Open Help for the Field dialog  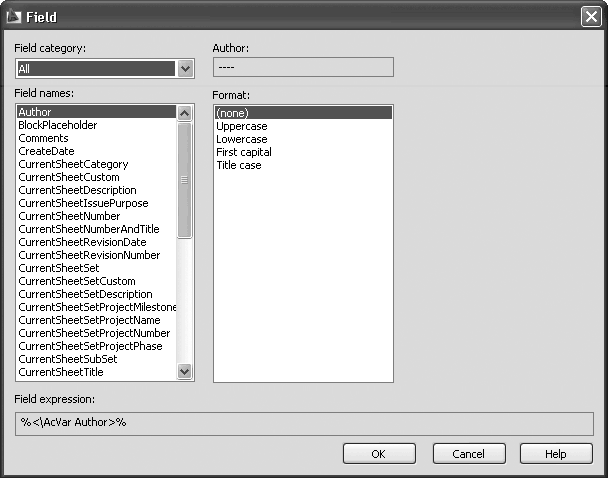click(556, 454)
